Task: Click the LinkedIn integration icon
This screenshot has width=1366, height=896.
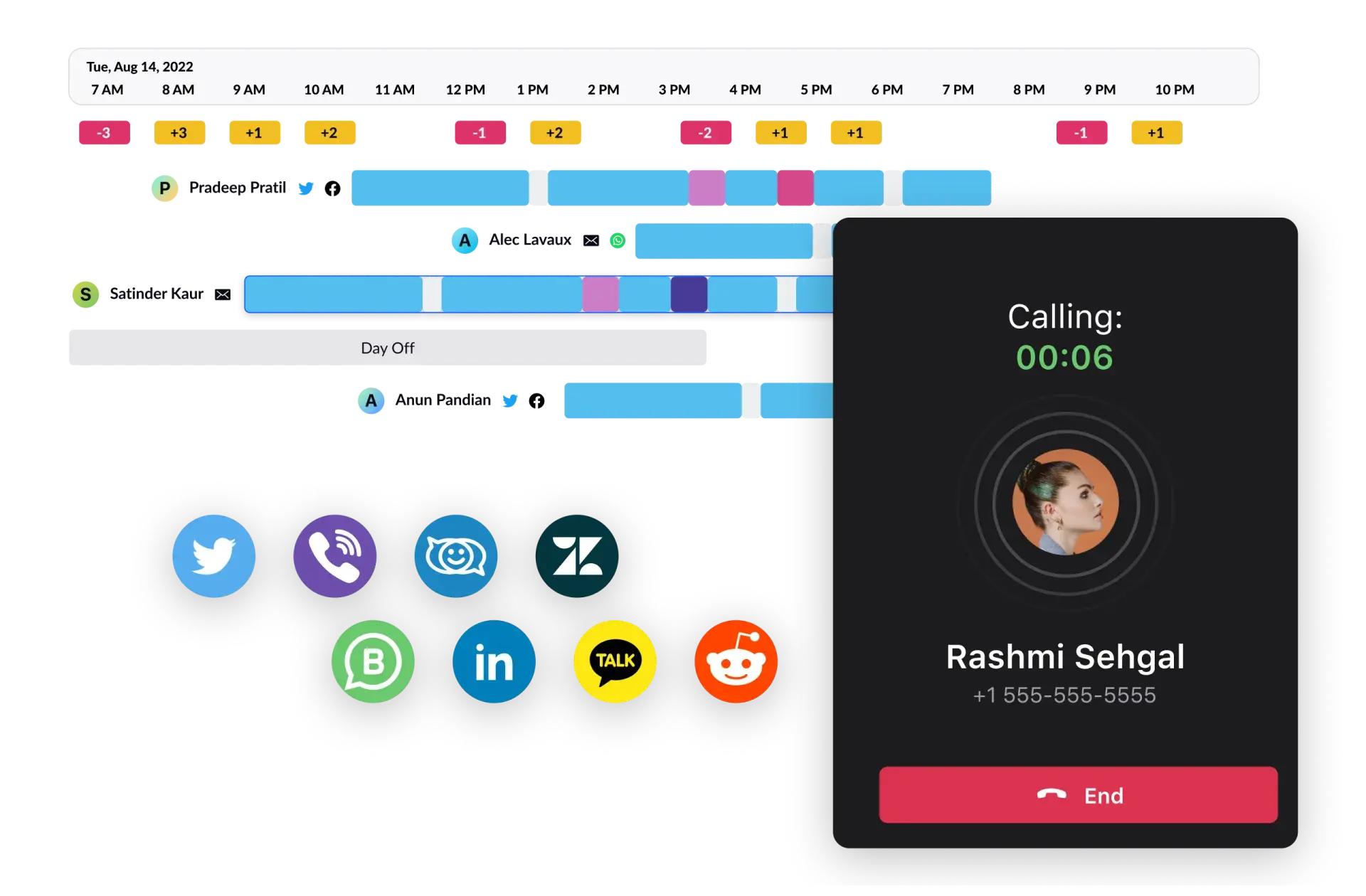Action: (x=493, y=663)
